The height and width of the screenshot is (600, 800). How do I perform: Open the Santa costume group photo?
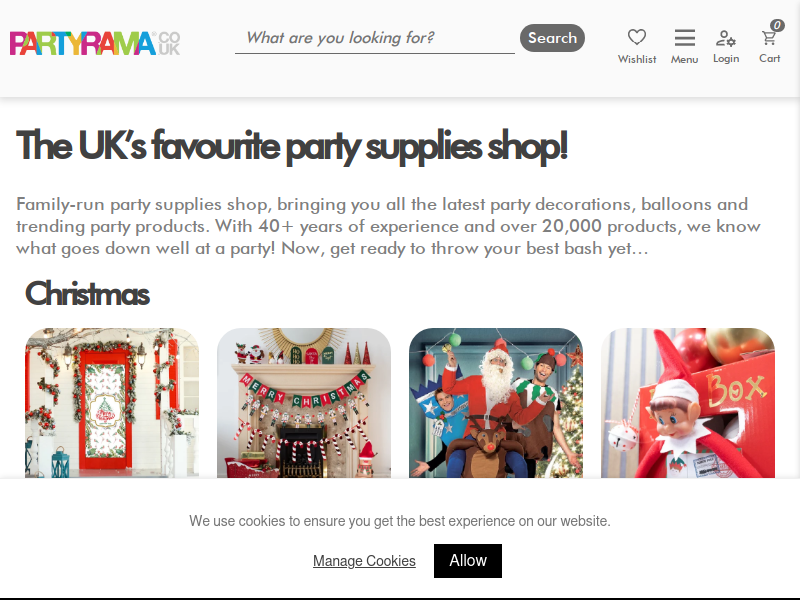tap(496, 403)
